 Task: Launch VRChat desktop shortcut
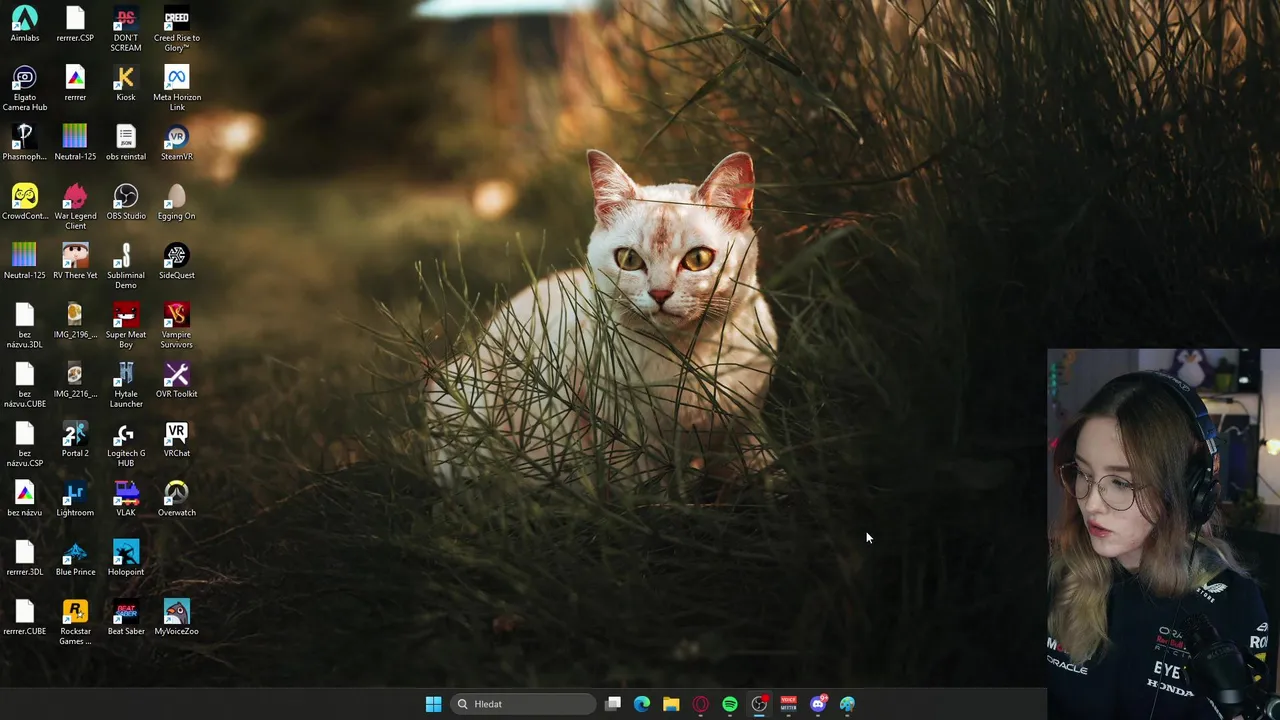(x=177, y=440)
